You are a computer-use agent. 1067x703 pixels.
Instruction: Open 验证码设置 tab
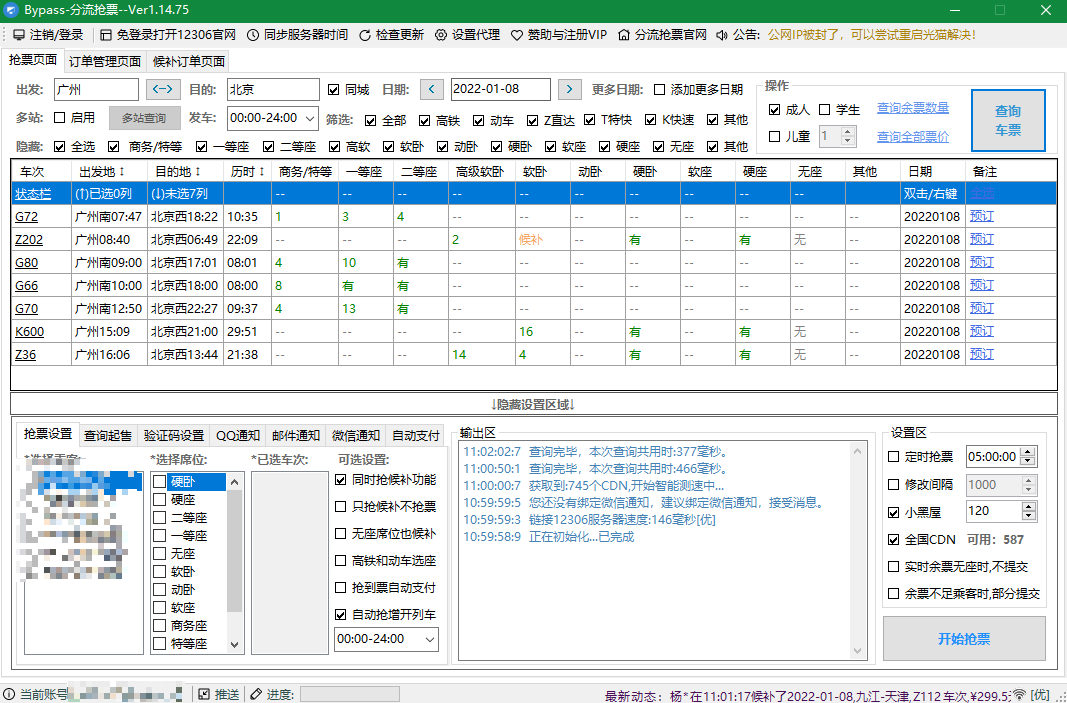tap(174, 436)
